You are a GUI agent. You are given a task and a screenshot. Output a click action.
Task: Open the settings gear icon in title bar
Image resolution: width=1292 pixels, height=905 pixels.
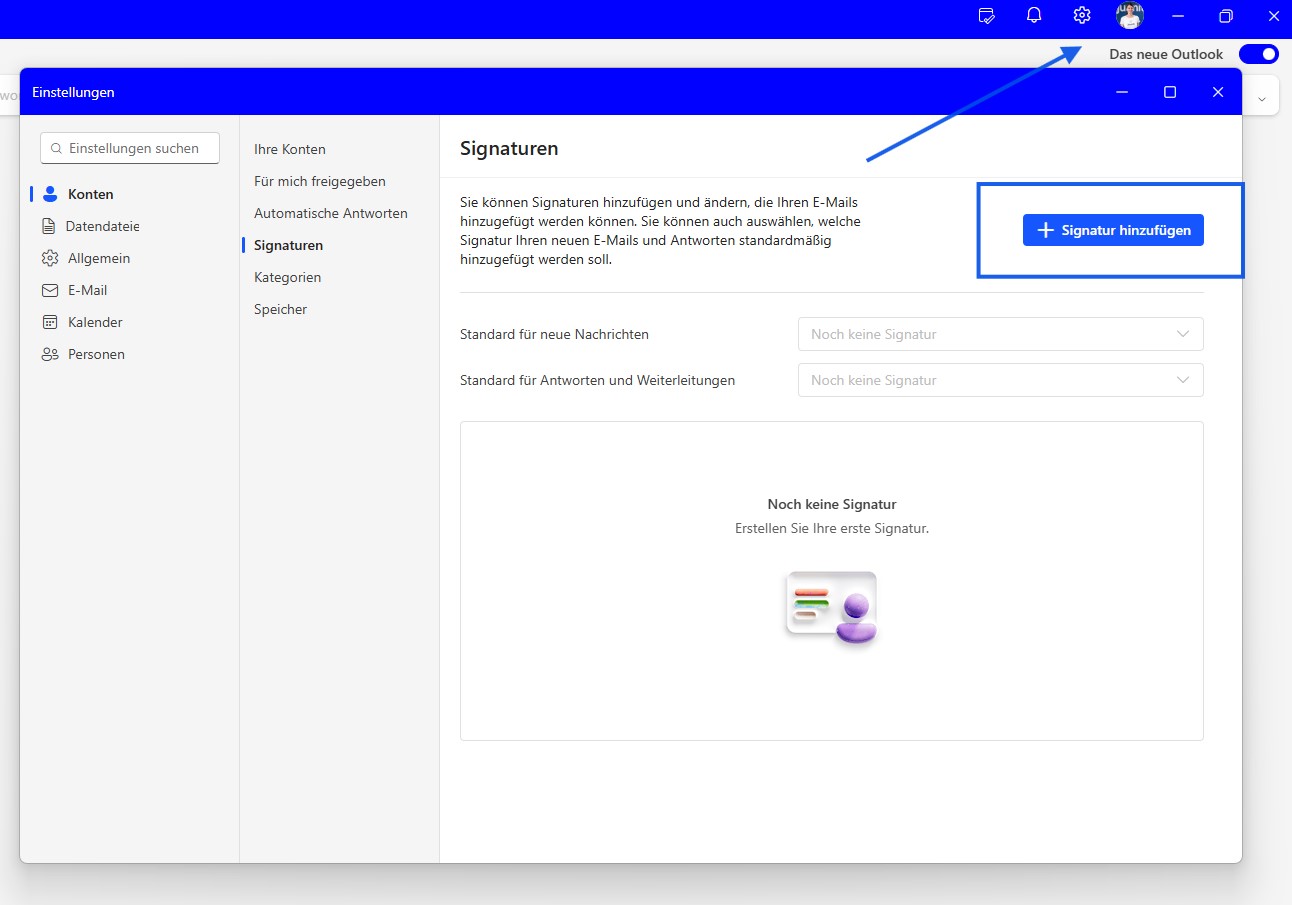1081,16
